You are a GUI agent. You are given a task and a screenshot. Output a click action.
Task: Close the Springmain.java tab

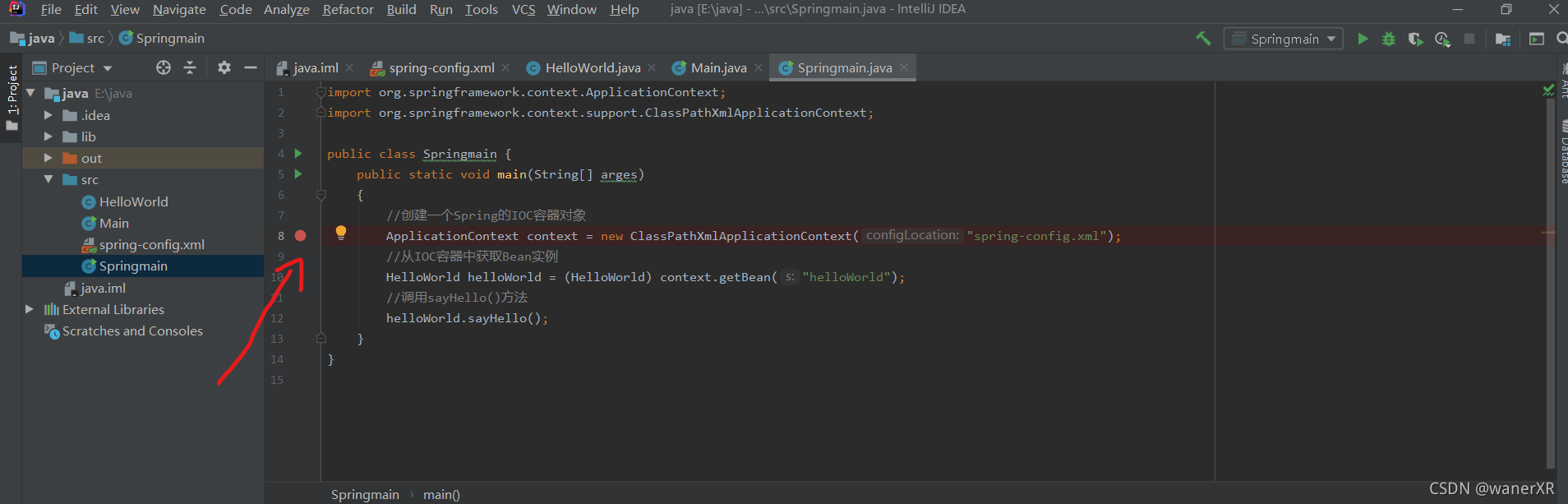pos(904,67)
